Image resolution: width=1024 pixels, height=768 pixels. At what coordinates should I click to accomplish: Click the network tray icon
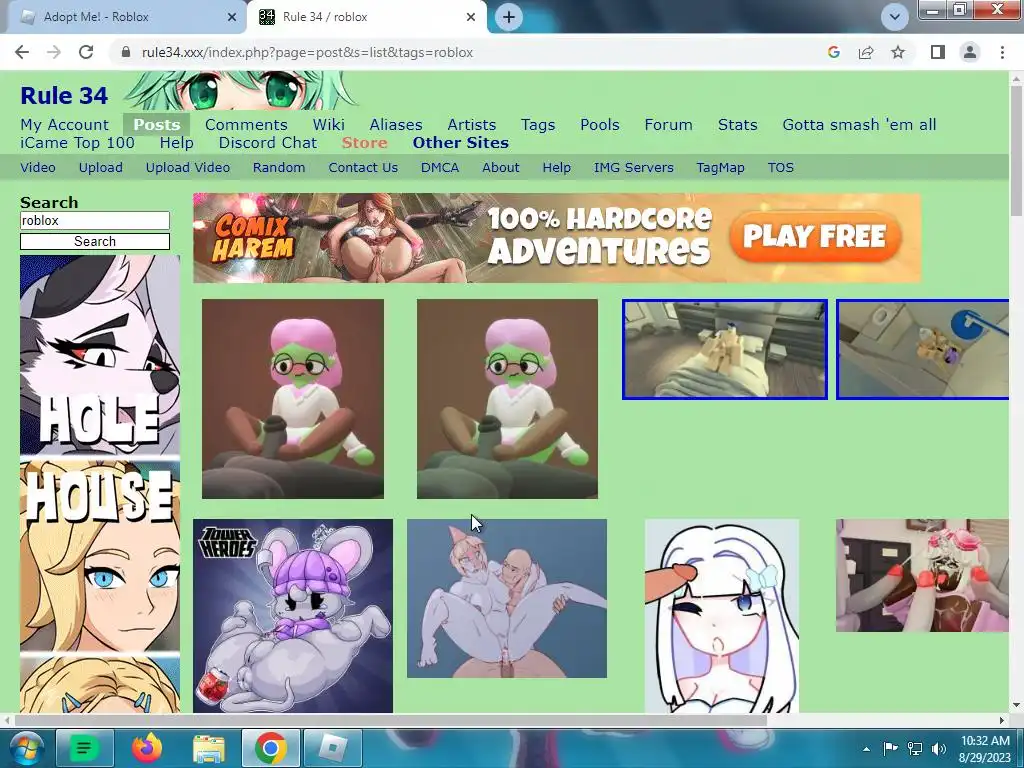coord(915,748)
